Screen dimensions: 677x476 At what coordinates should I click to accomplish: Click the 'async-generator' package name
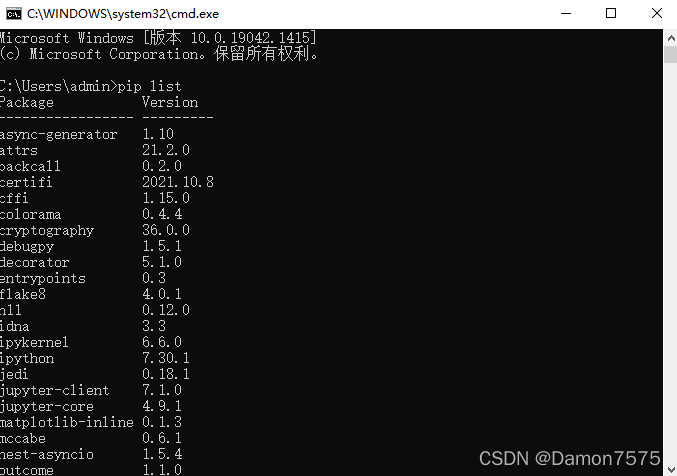(x=58, y=134)
